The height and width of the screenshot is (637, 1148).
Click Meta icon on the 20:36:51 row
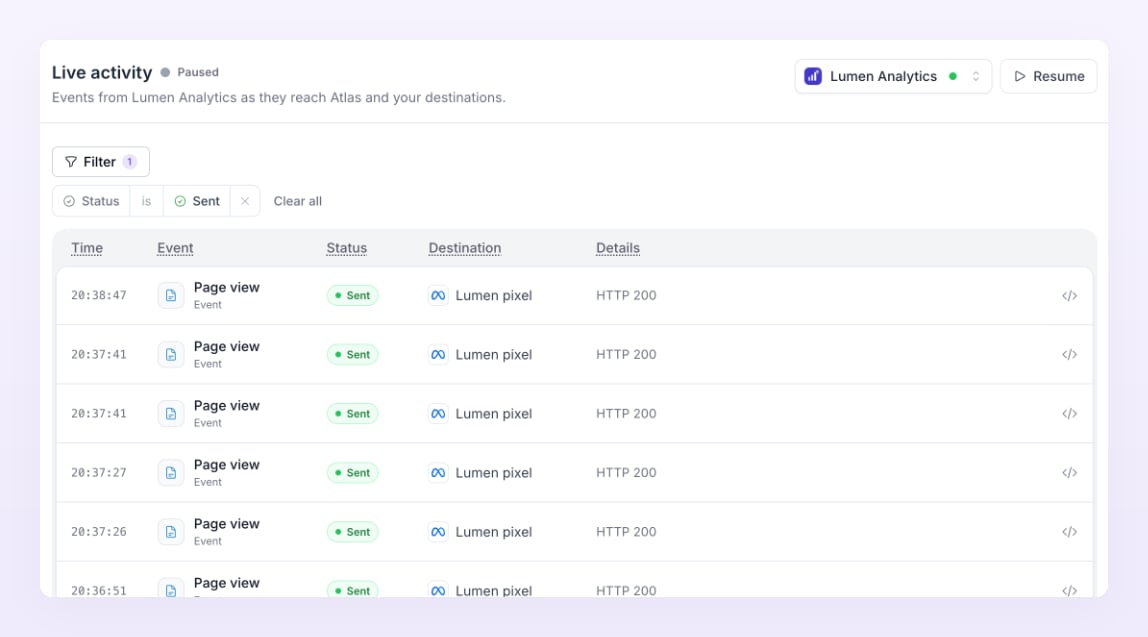click(438, 590)
